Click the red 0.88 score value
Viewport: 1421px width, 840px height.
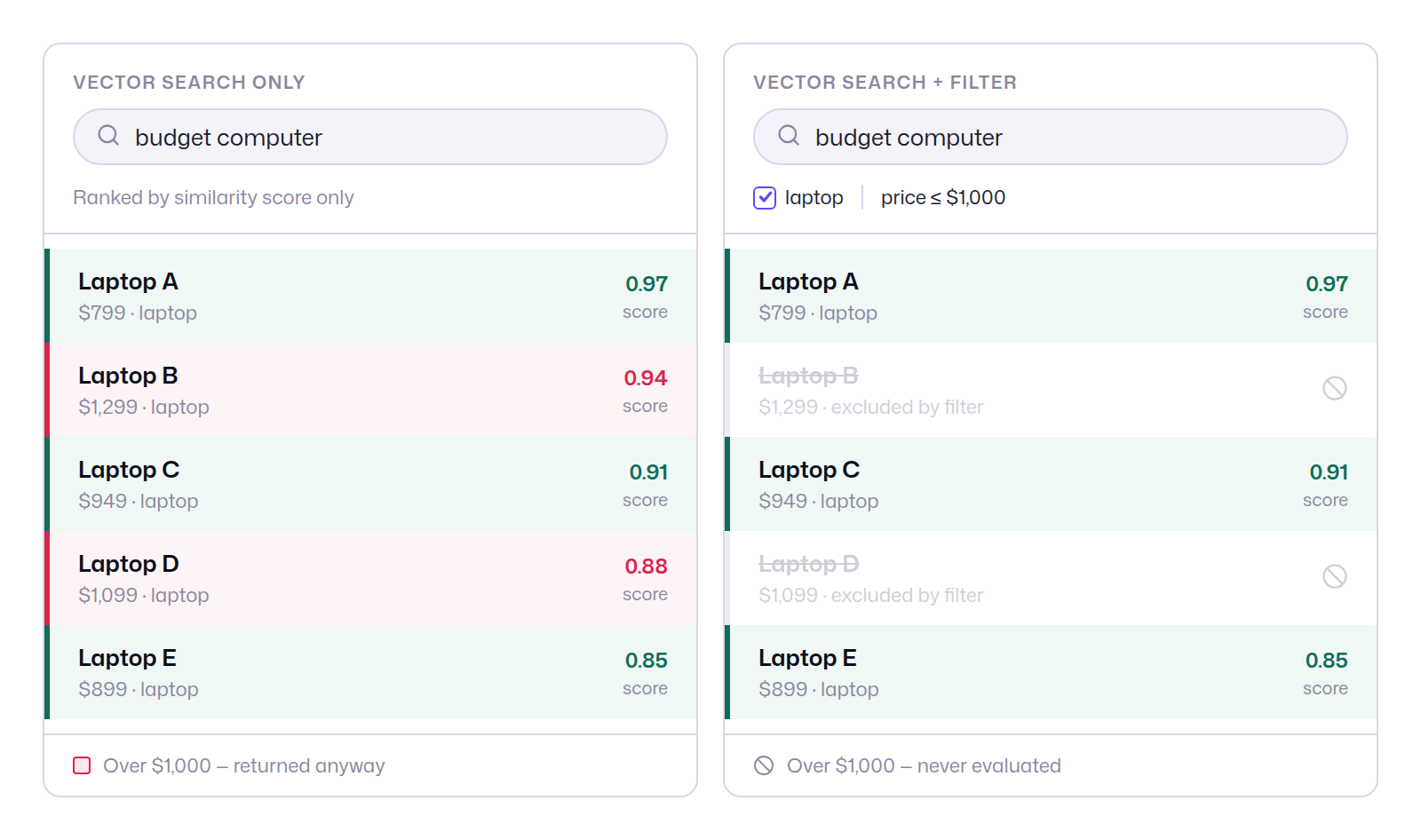click(646, 567)
